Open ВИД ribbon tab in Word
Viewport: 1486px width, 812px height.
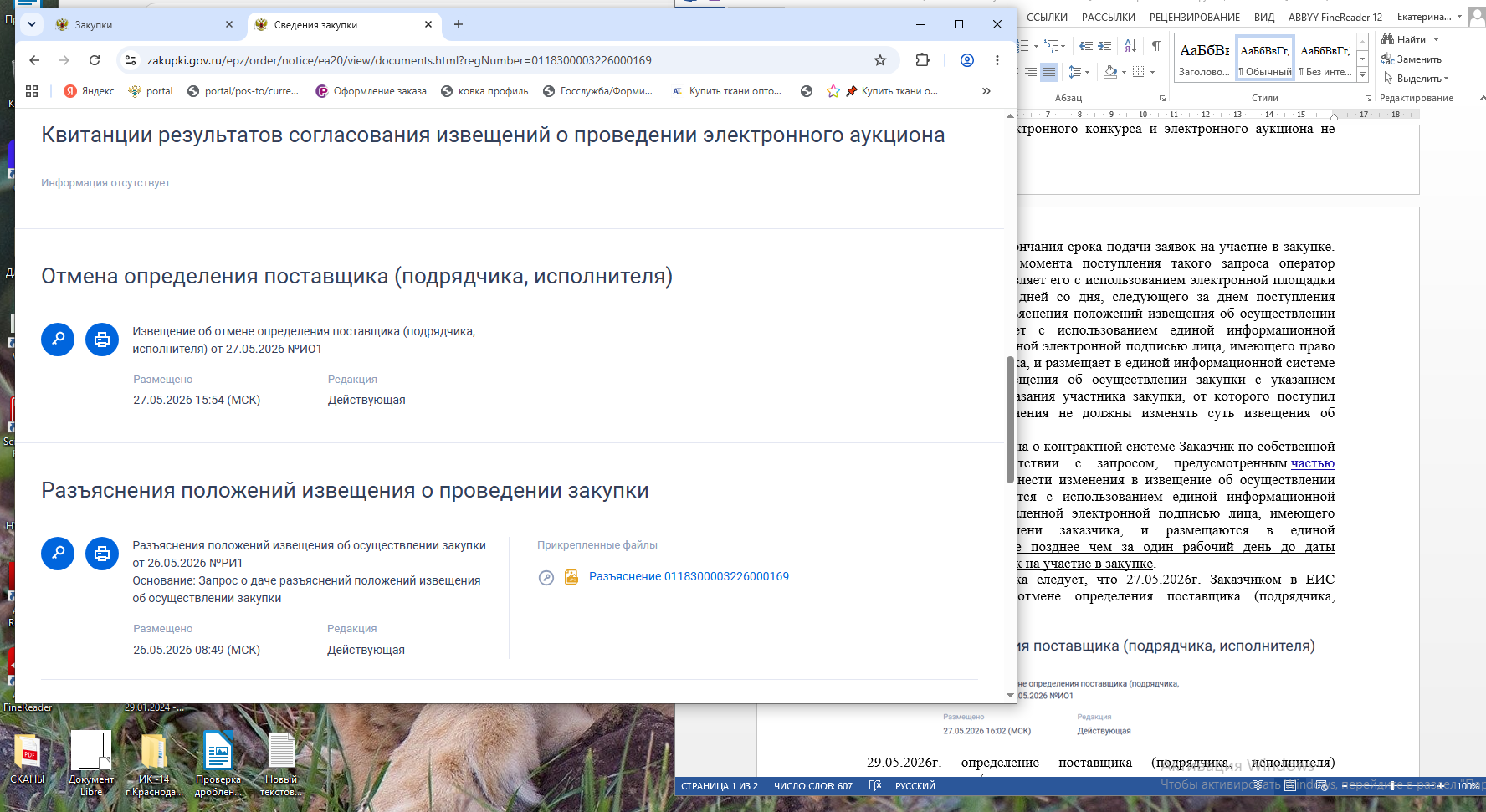[1264, 17]
